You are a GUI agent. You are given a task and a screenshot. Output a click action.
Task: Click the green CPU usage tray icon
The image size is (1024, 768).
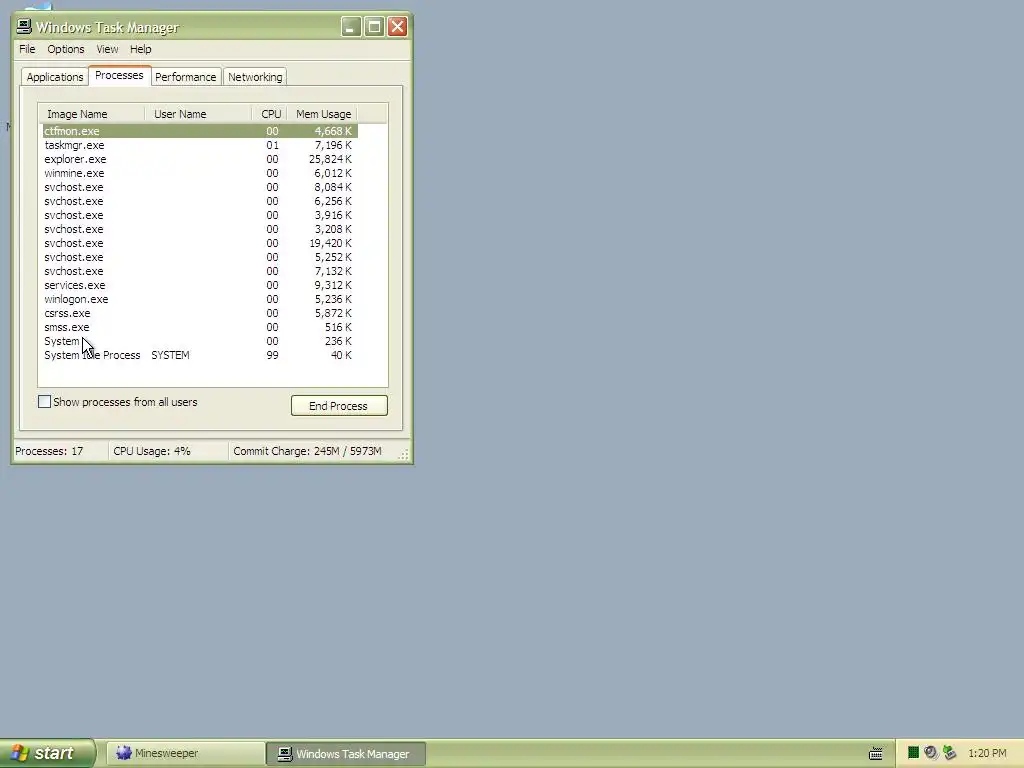point(914,753)
